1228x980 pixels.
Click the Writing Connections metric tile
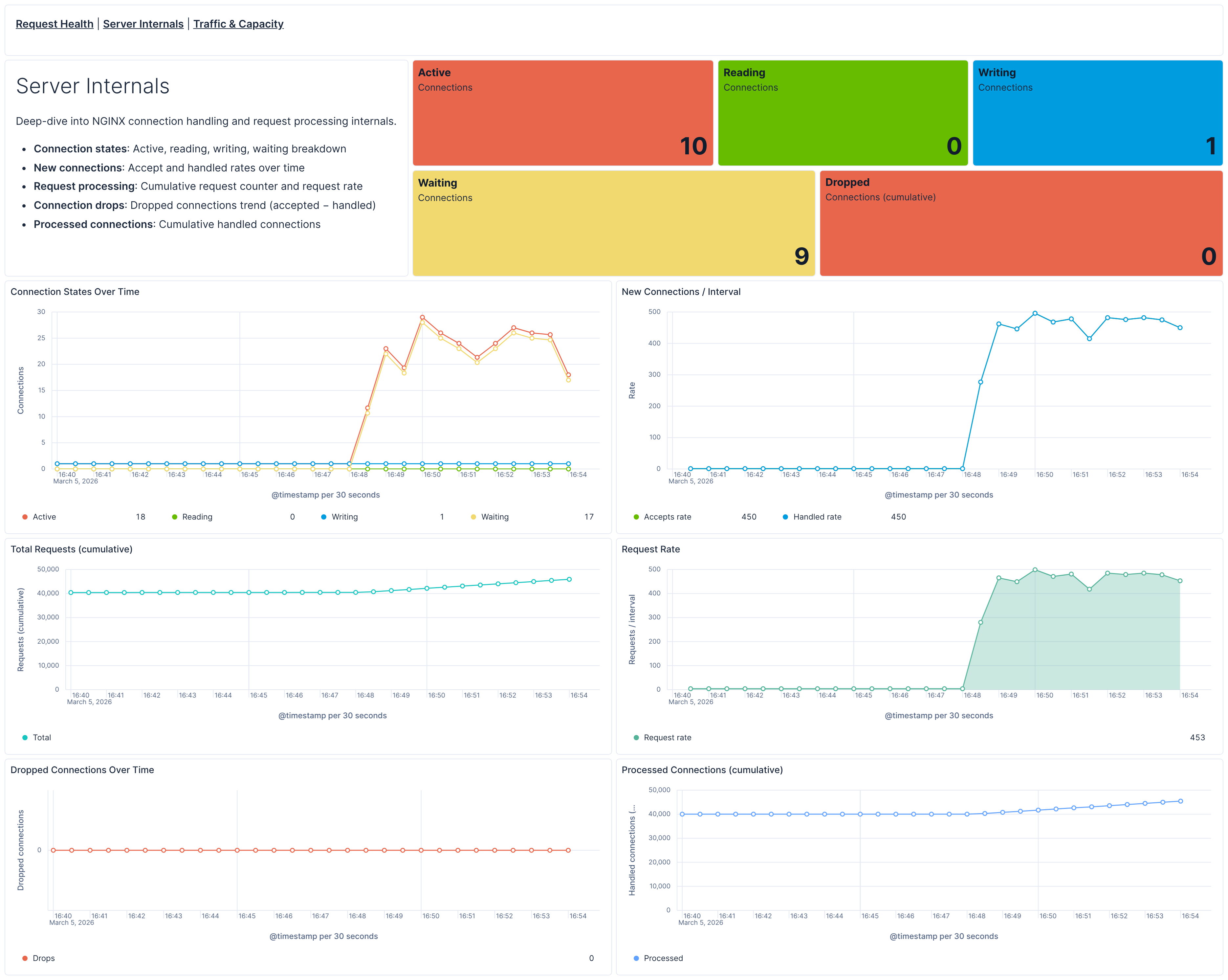tap(1098, 113)
